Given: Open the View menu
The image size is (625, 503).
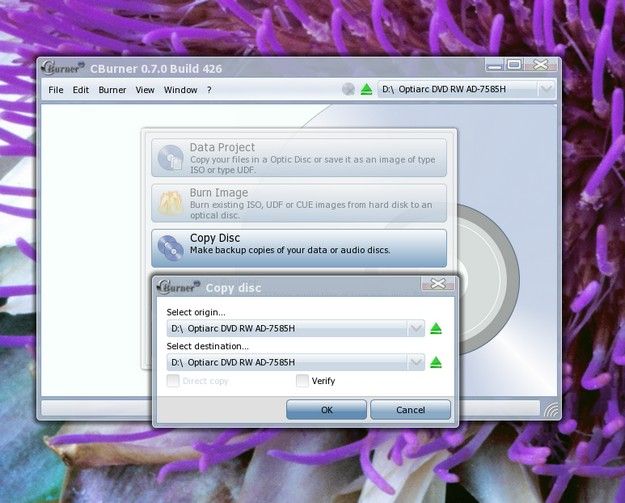Looking at the screenshot, I should [145, 90].
